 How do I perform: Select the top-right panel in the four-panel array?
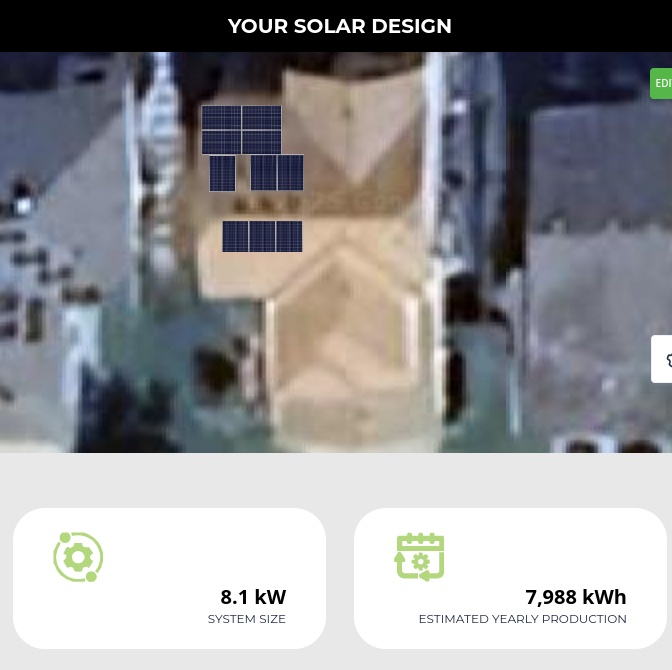point(261,117)
